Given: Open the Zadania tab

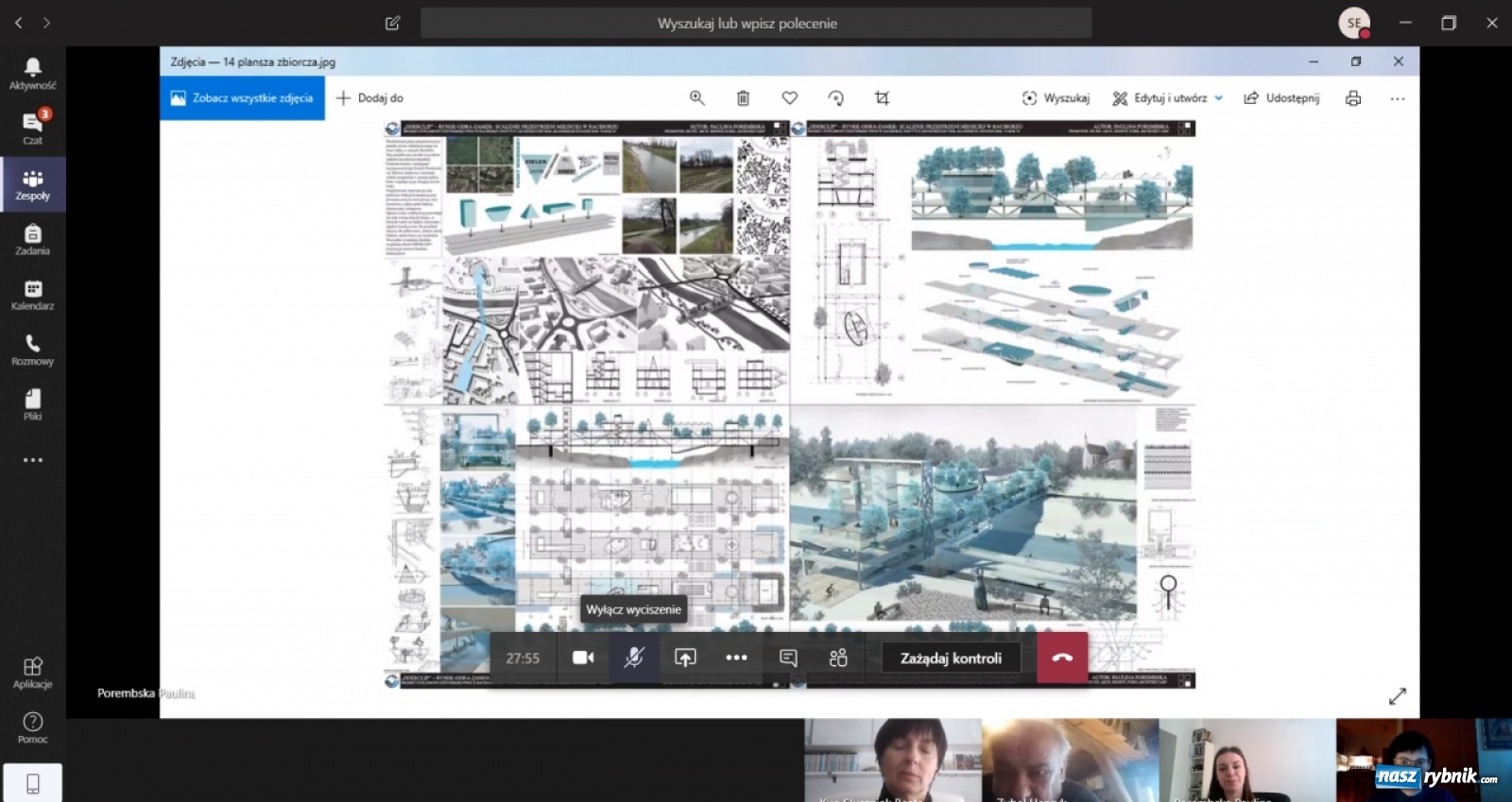Looking at the screenshot, I should click(x=32, y=240).
